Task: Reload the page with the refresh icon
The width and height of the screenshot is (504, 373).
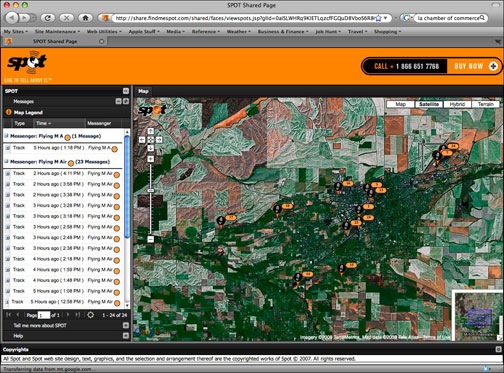Action: coord(48,18)
